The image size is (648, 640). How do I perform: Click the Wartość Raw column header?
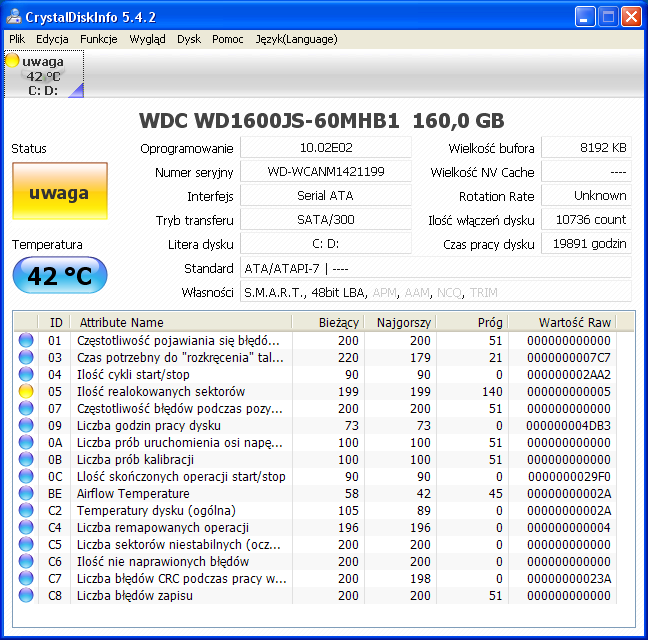point(562,322)
